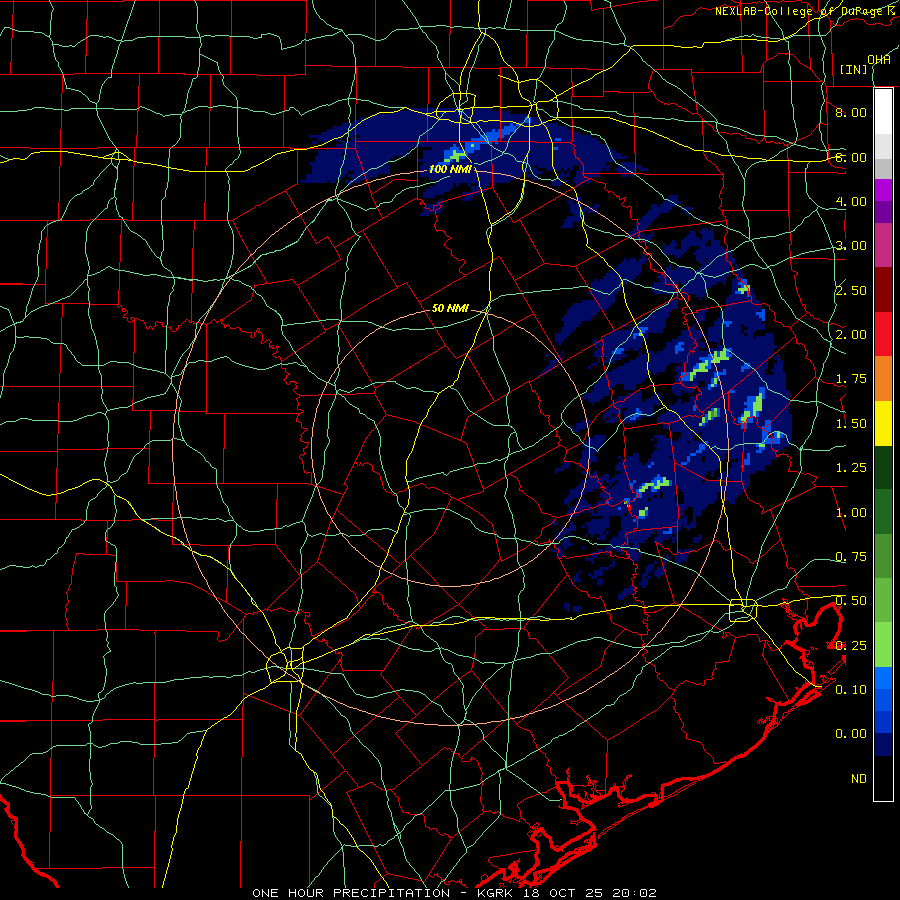
Task: Click the ND legend label
Action: click(859, 779)
